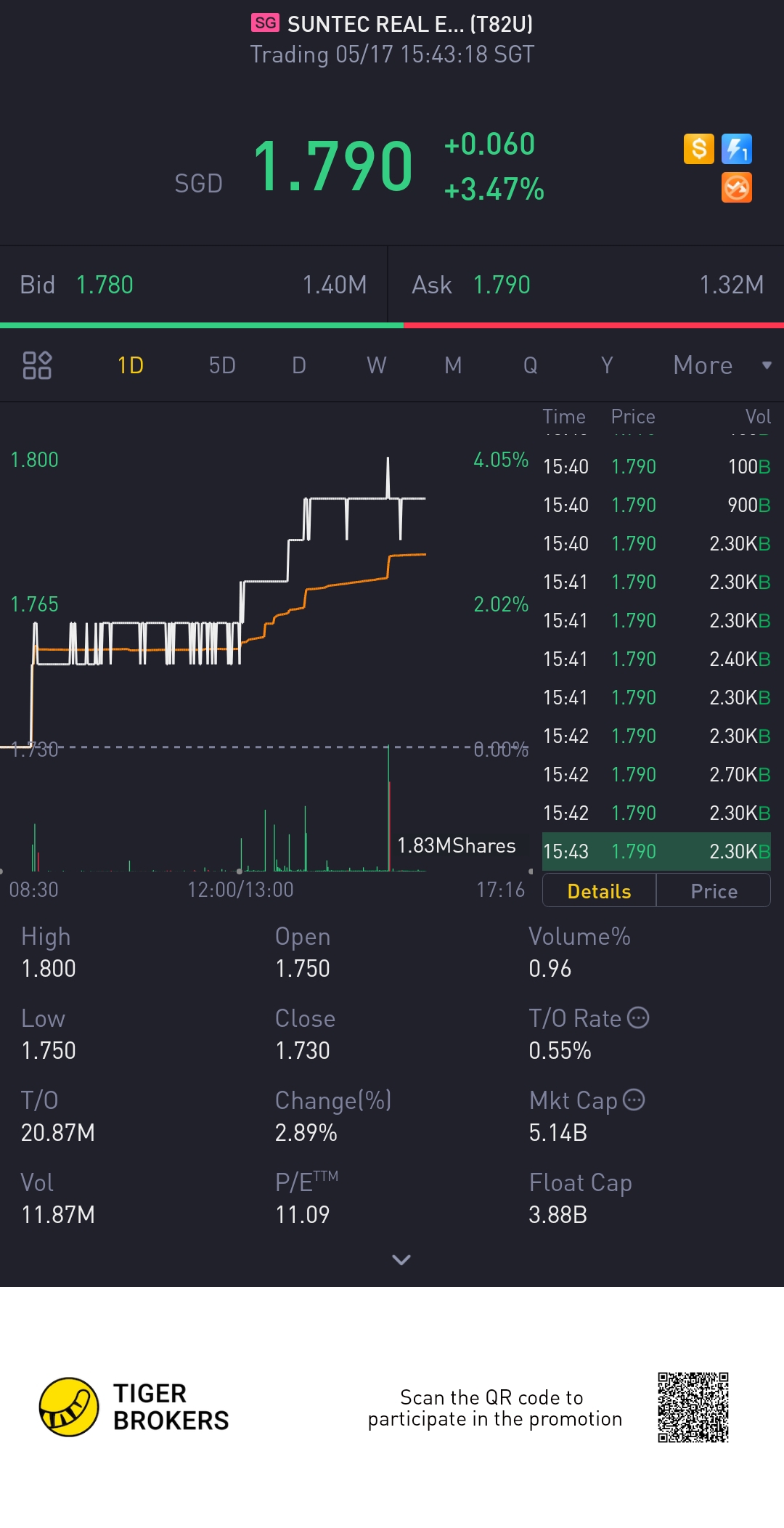Tap the Vol column header
Viewport: 784px width, 1528px height.
758,416
